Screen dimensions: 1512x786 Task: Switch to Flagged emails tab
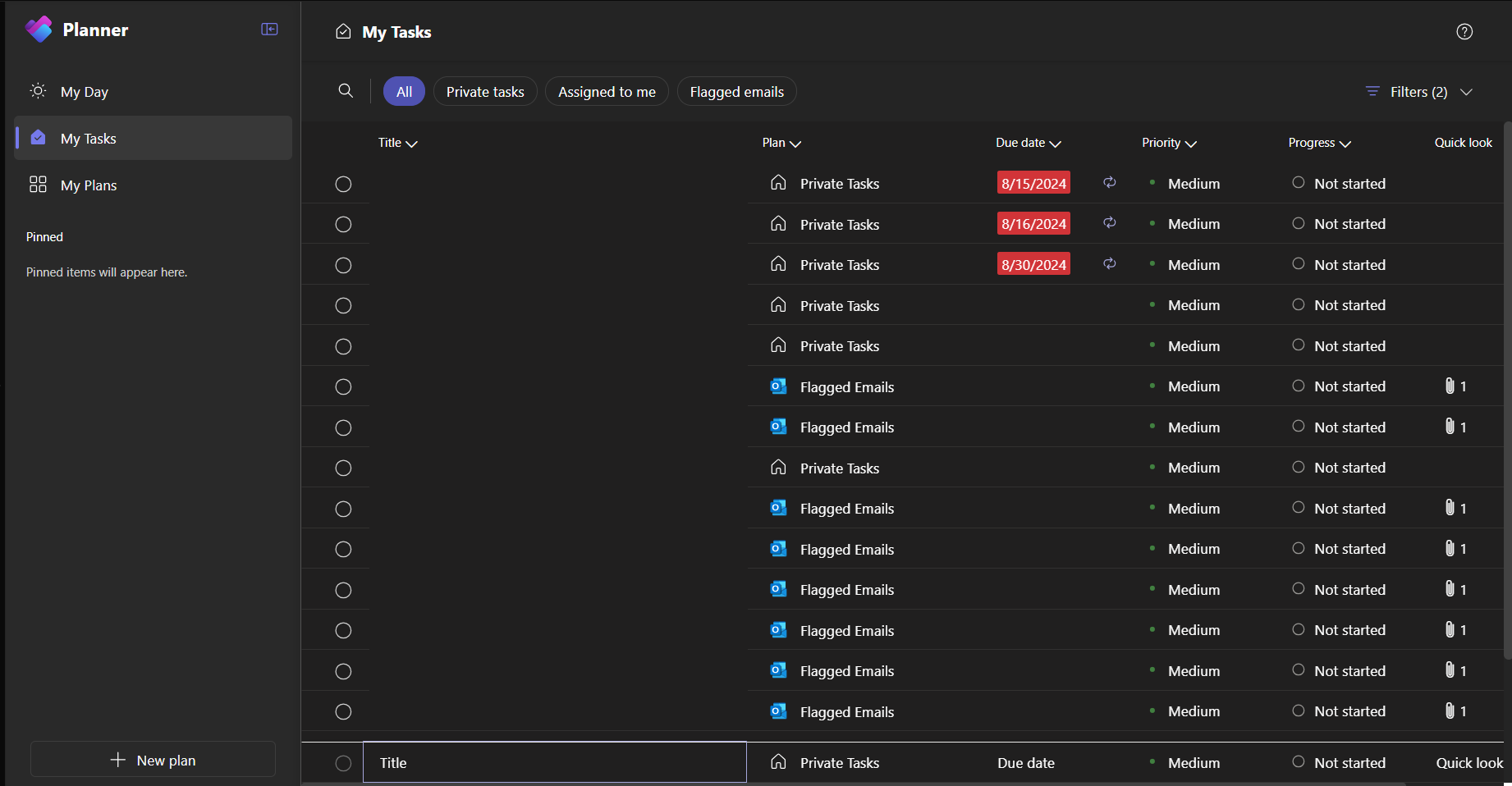[x=736, y=92]
